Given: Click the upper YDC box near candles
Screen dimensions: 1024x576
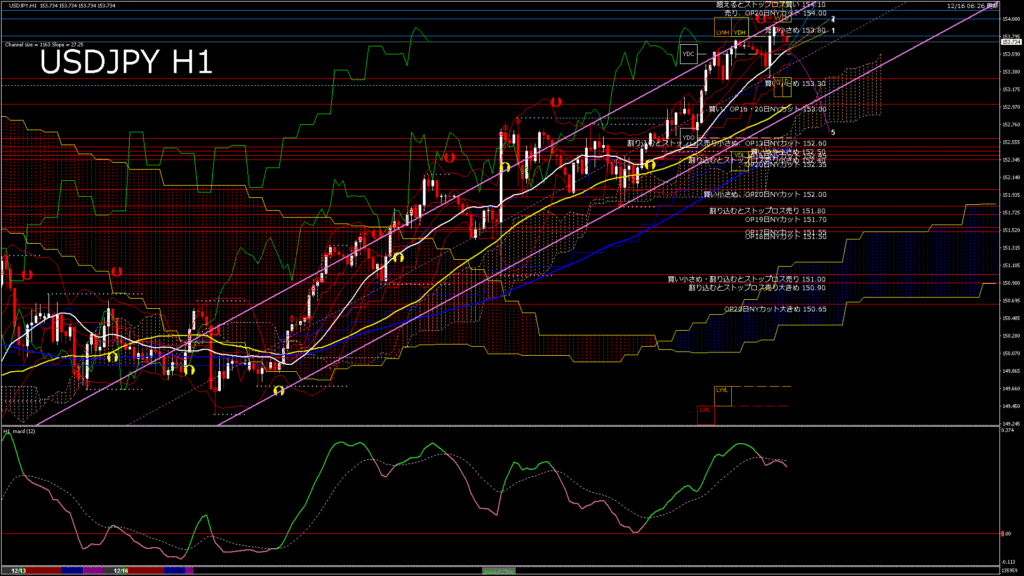Looking at the screenshot, I should 688,53.
